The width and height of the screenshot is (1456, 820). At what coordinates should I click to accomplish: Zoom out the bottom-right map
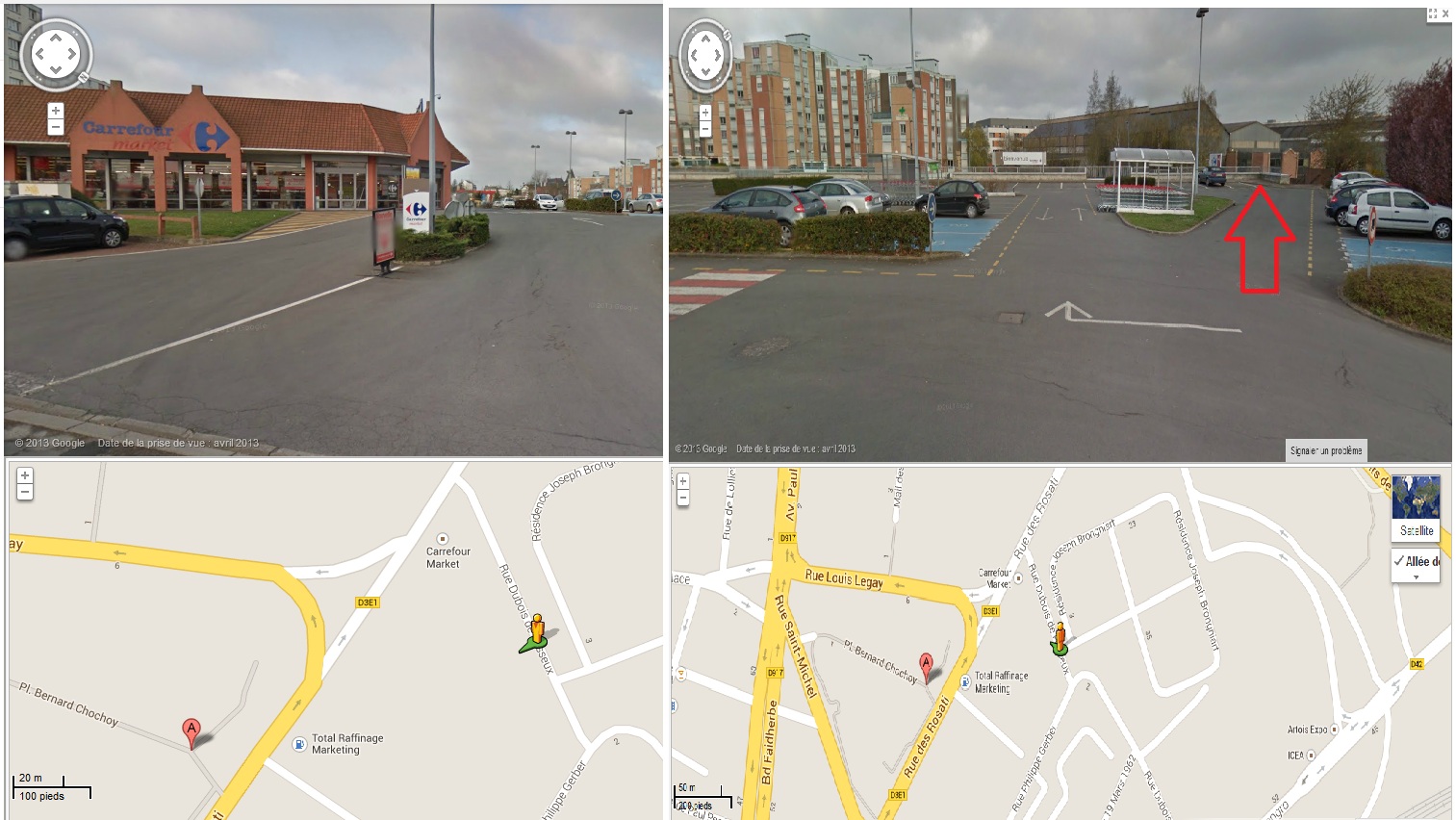683,498
